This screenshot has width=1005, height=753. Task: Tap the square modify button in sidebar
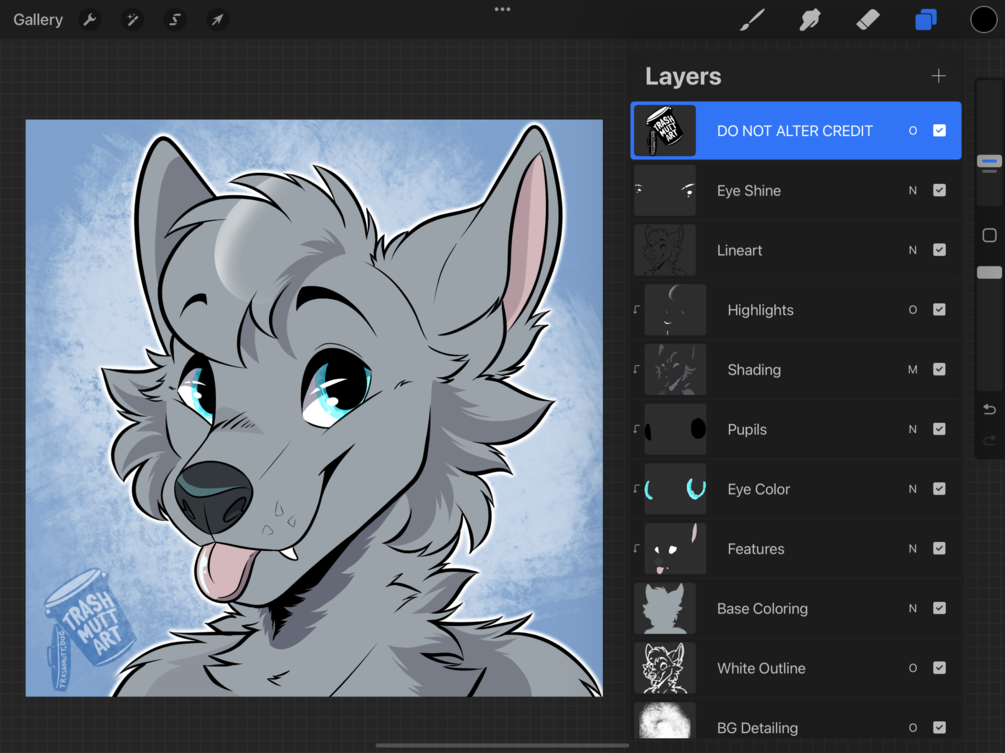click(x=989, y=235)
